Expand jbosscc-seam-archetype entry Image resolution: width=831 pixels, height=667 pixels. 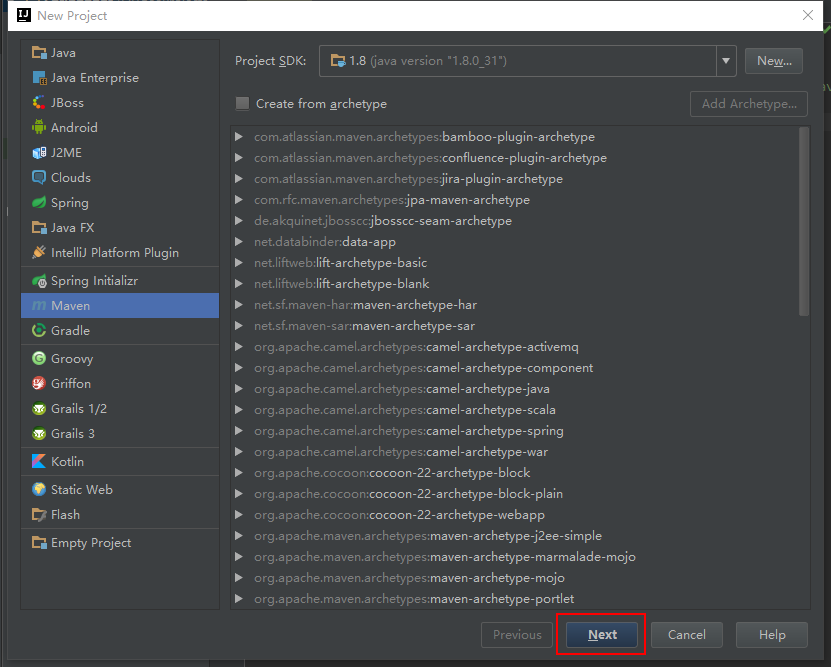pyautogui.click(x=239, y=221)
